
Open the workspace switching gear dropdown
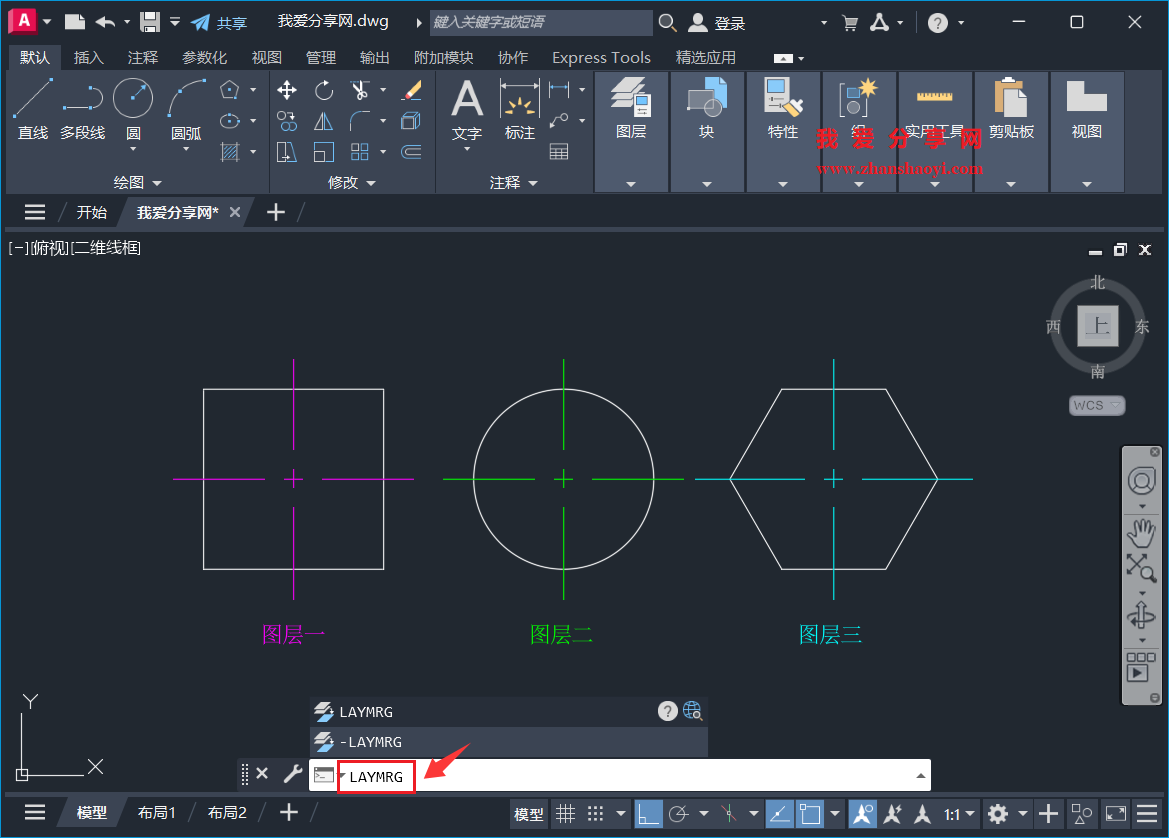1023,814
